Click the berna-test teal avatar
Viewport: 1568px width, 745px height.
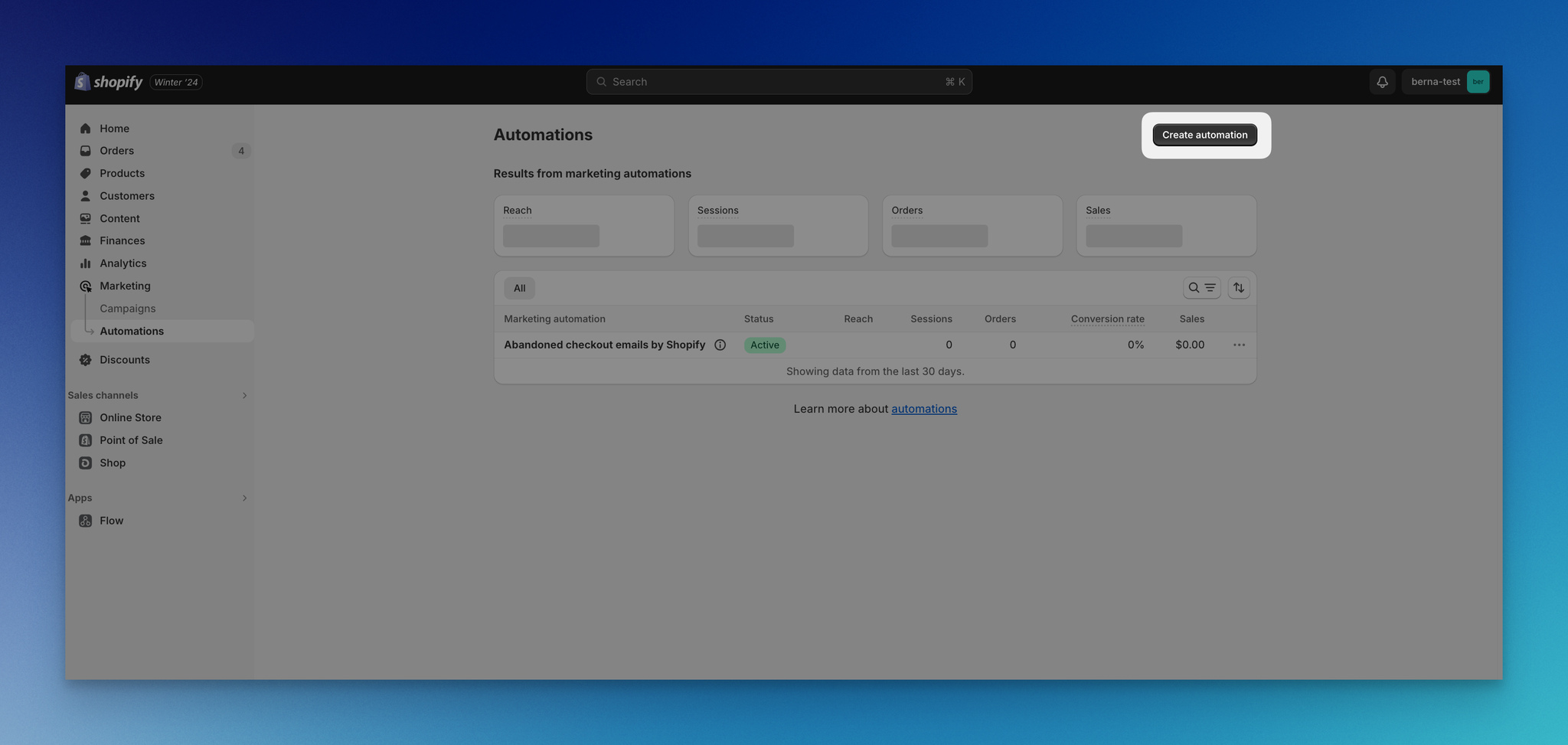click(1478, 82)
